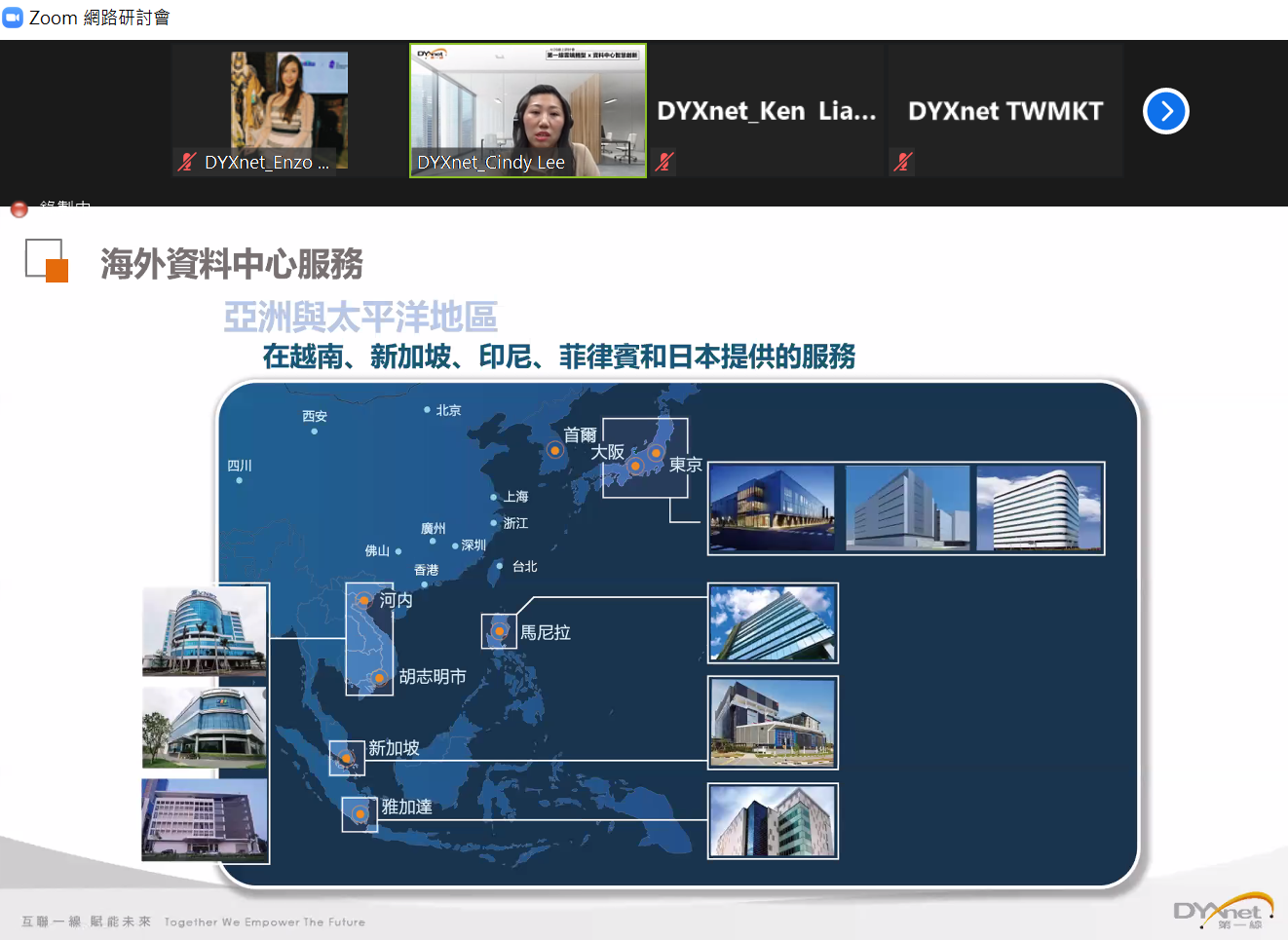The image size is (1288, 940).
Task: Click the 香港 label on map
Action: tap(427, 570)
